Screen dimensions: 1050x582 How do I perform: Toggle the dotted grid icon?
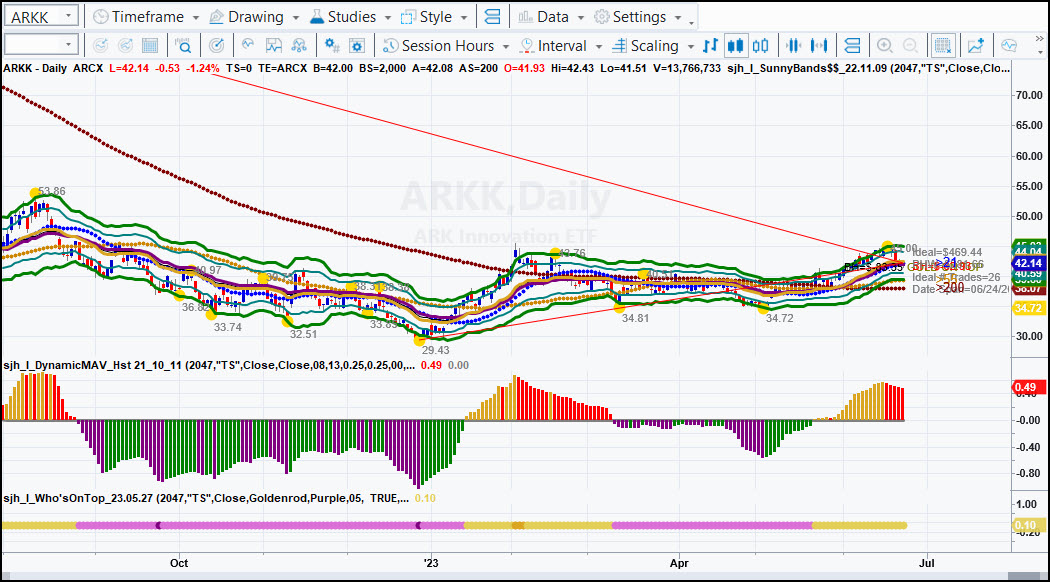[943, 46]
